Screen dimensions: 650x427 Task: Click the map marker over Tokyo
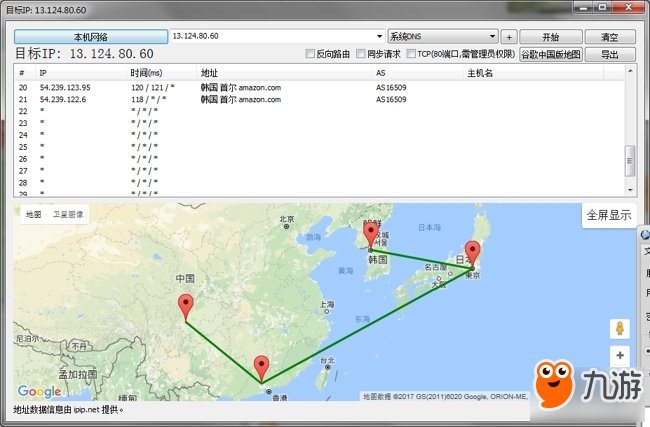click(473, 254)
